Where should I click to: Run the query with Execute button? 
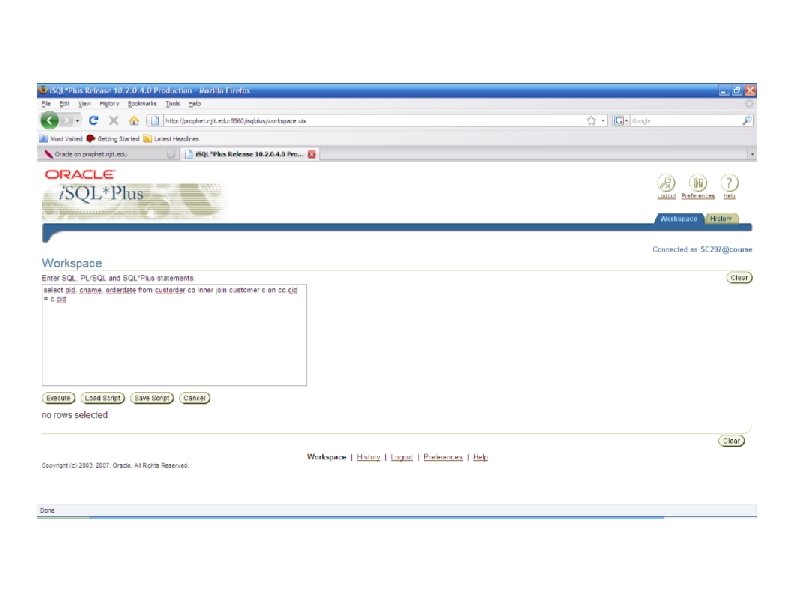(x=58, y=398)
